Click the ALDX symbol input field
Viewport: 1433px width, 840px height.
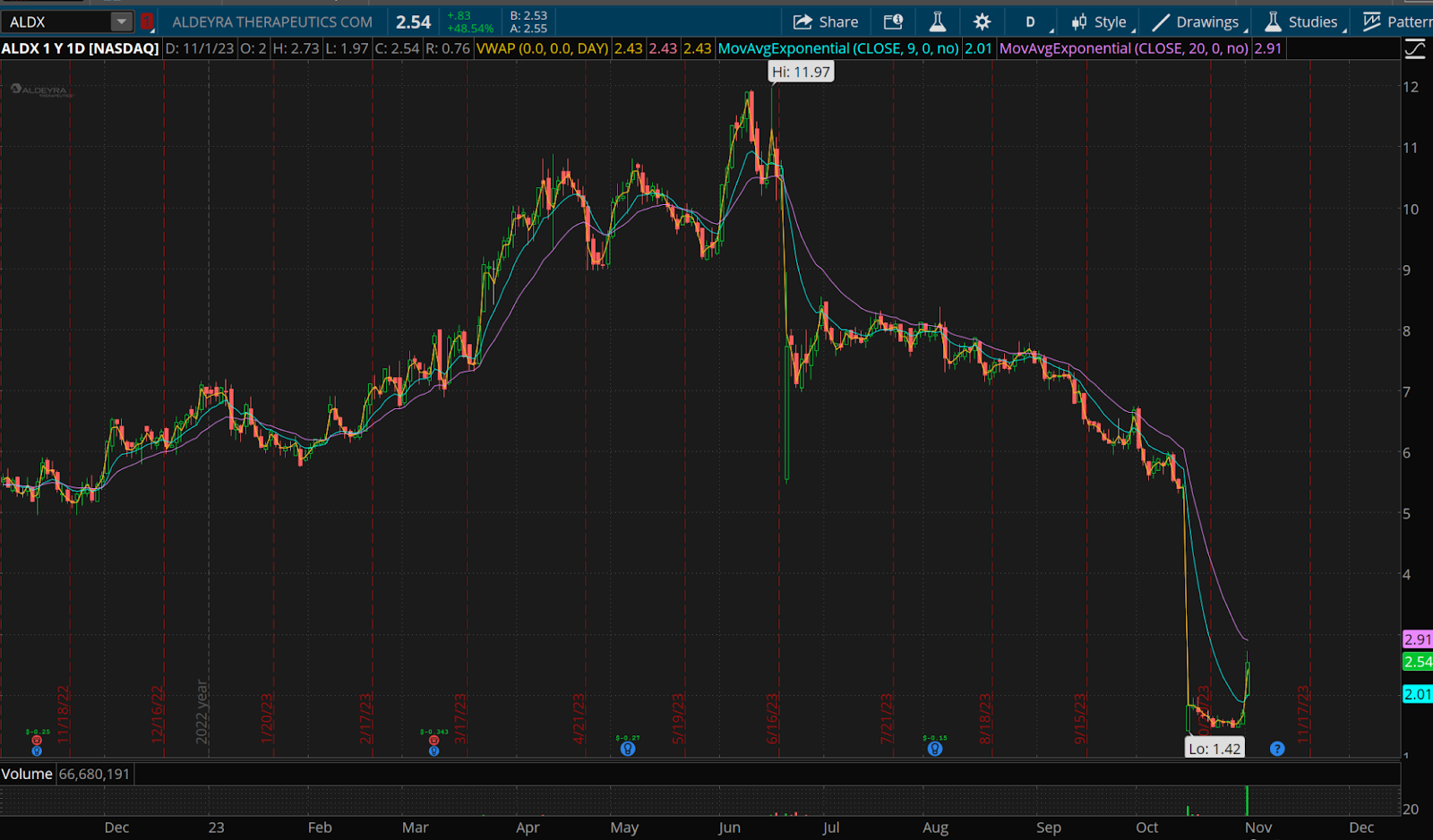click(56, 21)
